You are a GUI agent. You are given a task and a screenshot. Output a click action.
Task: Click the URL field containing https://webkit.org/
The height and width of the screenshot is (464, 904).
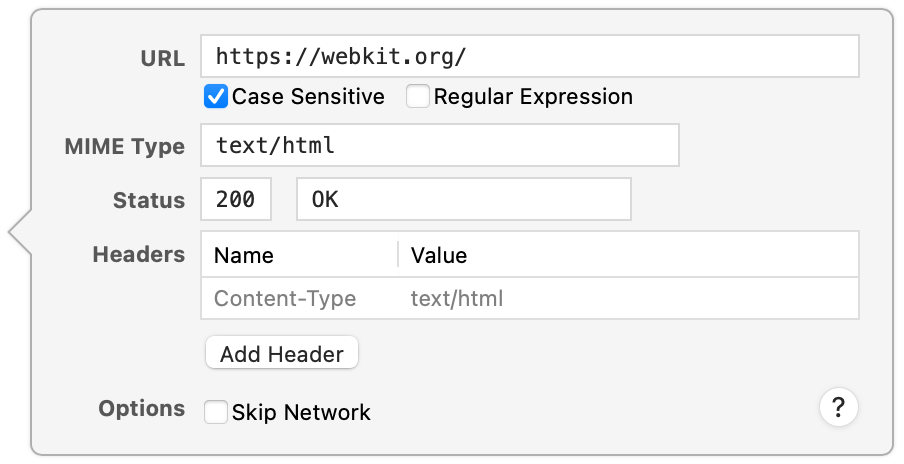click(529, 57)
